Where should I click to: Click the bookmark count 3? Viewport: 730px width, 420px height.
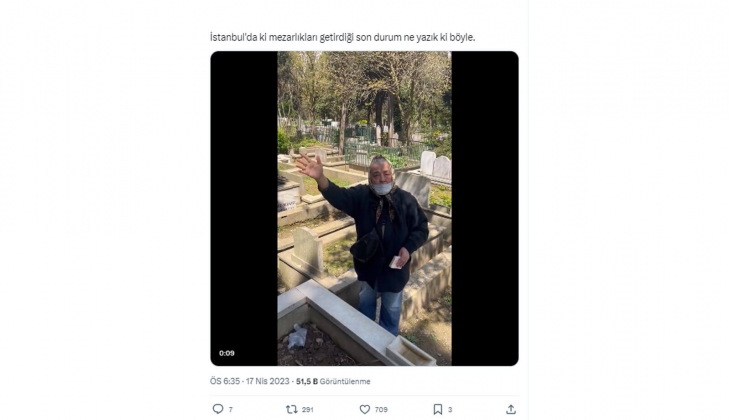(450, 409)
